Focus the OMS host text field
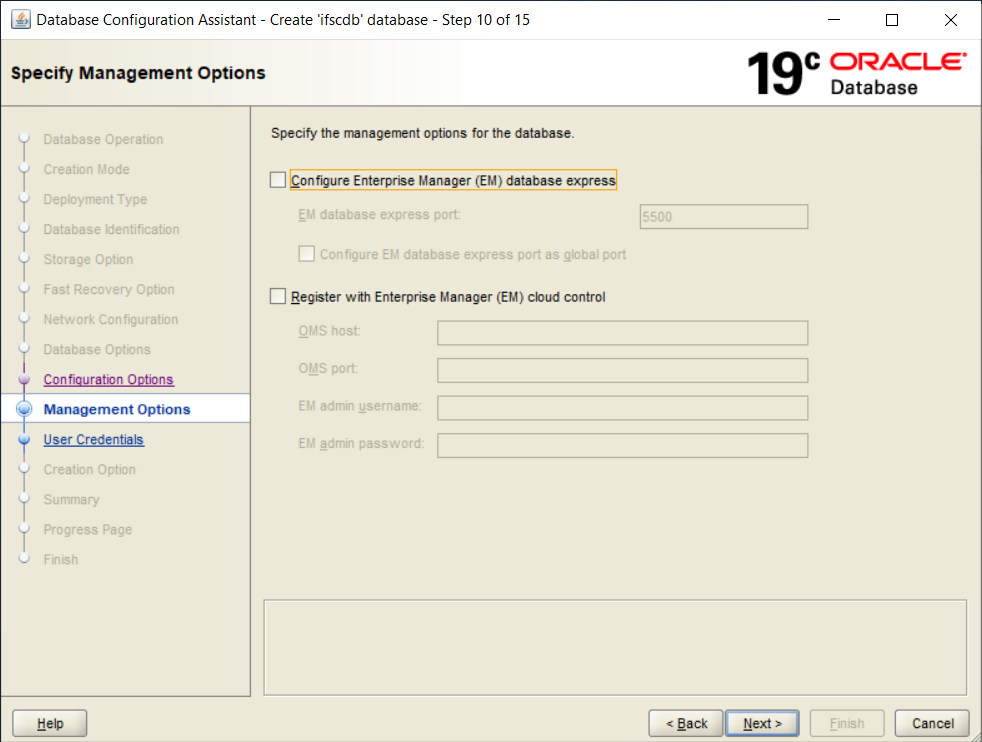 622,333
